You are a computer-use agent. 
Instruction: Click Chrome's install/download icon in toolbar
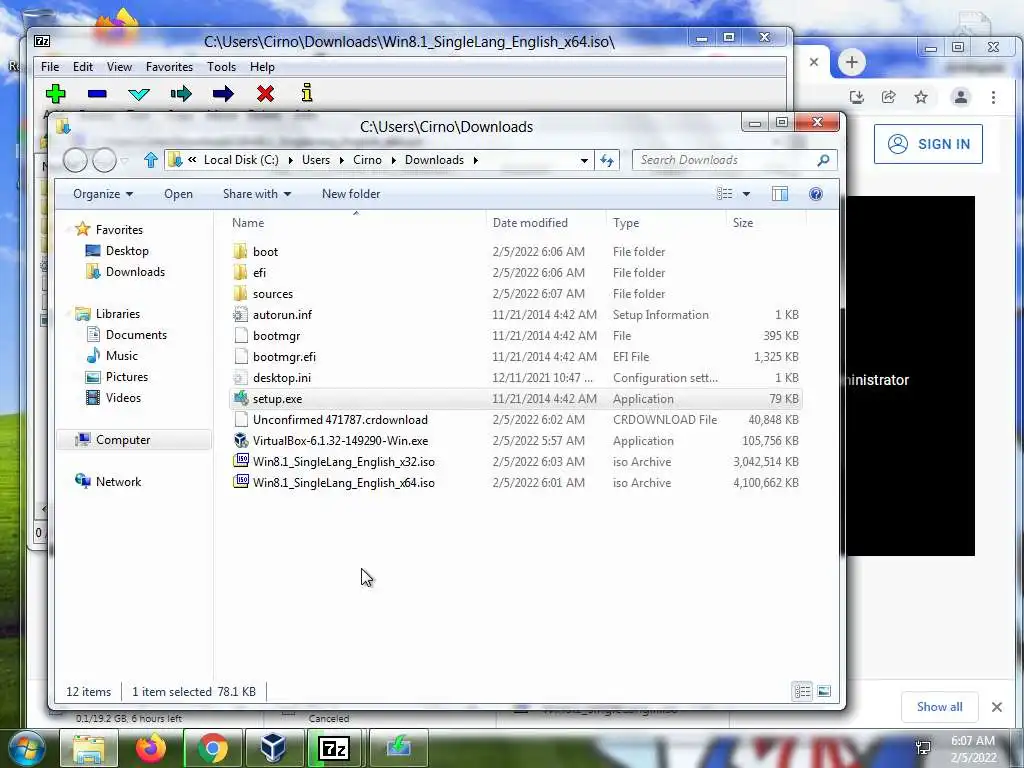tap(856, 97)
